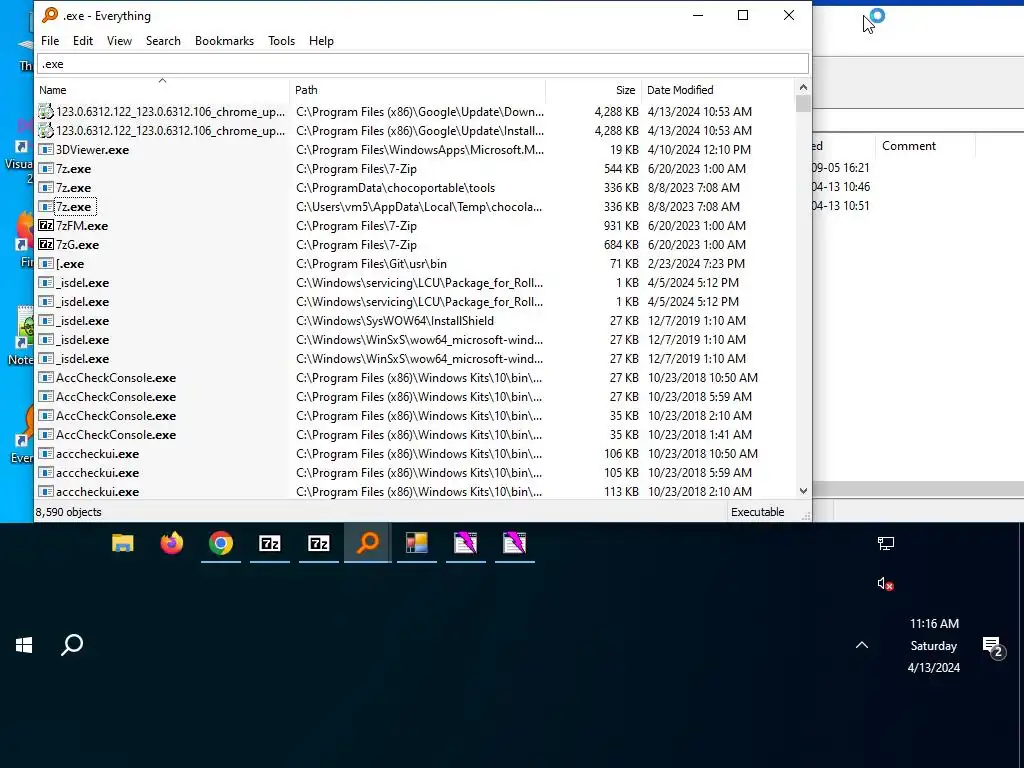Click the taskbar clock 11:16 AM

(934, 624)
